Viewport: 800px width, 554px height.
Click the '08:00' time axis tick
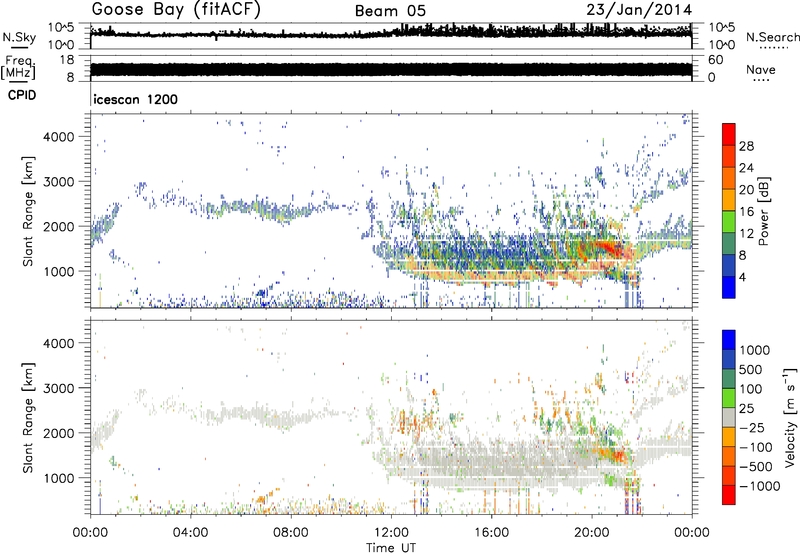click(x=291, y=533)
